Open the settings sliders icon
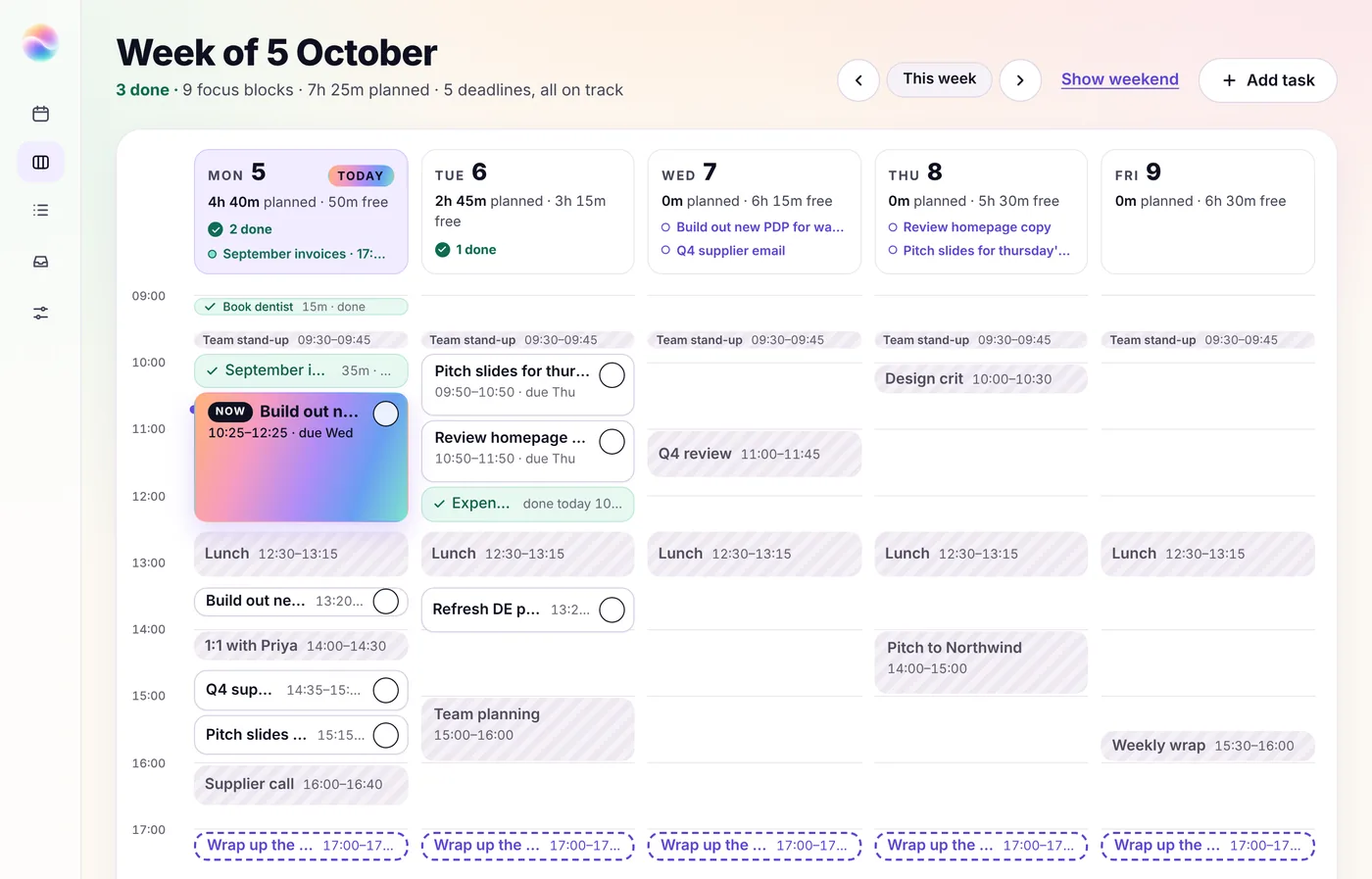 [x=40, y=313]
